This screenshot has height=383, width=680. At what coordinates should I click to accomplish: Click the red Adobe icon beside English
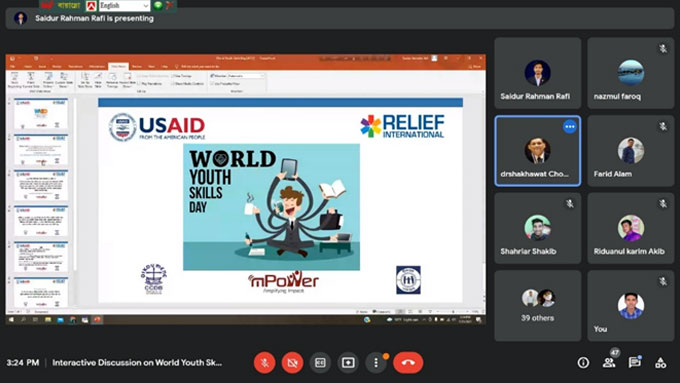tap(91, 6)
